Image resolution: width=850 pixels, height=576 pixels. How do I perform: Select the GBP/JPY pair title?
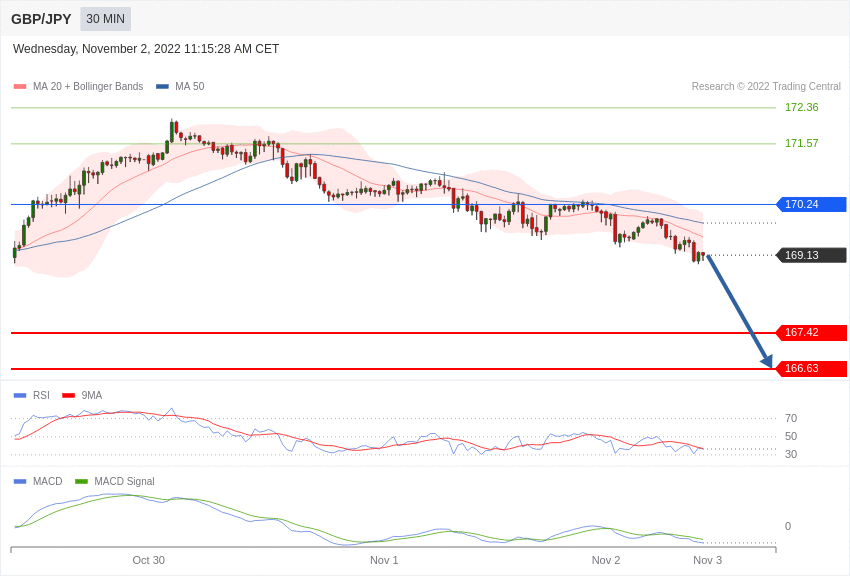click(41, 19)
